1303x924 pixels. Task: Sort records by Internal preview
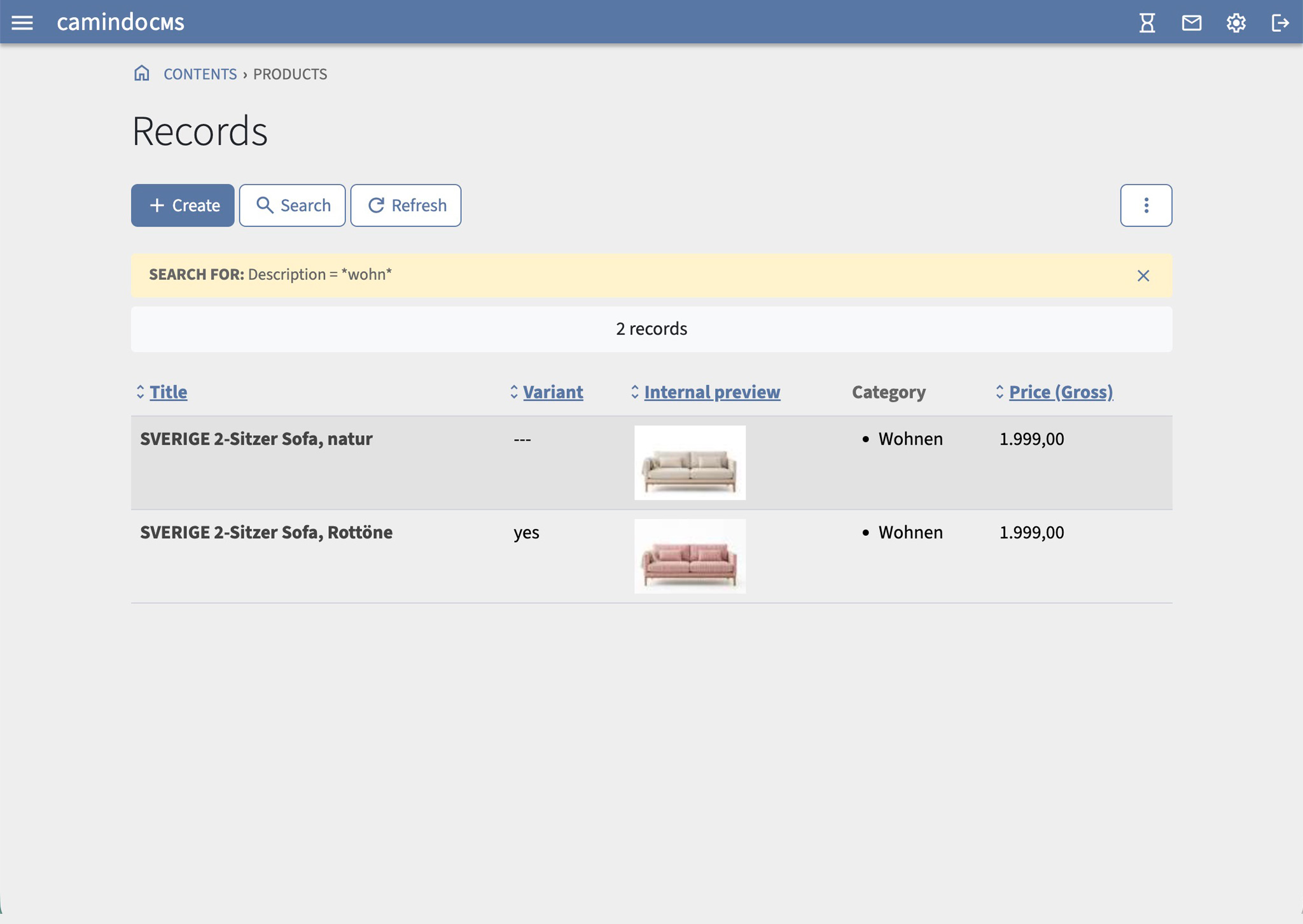tap(712, 392)
